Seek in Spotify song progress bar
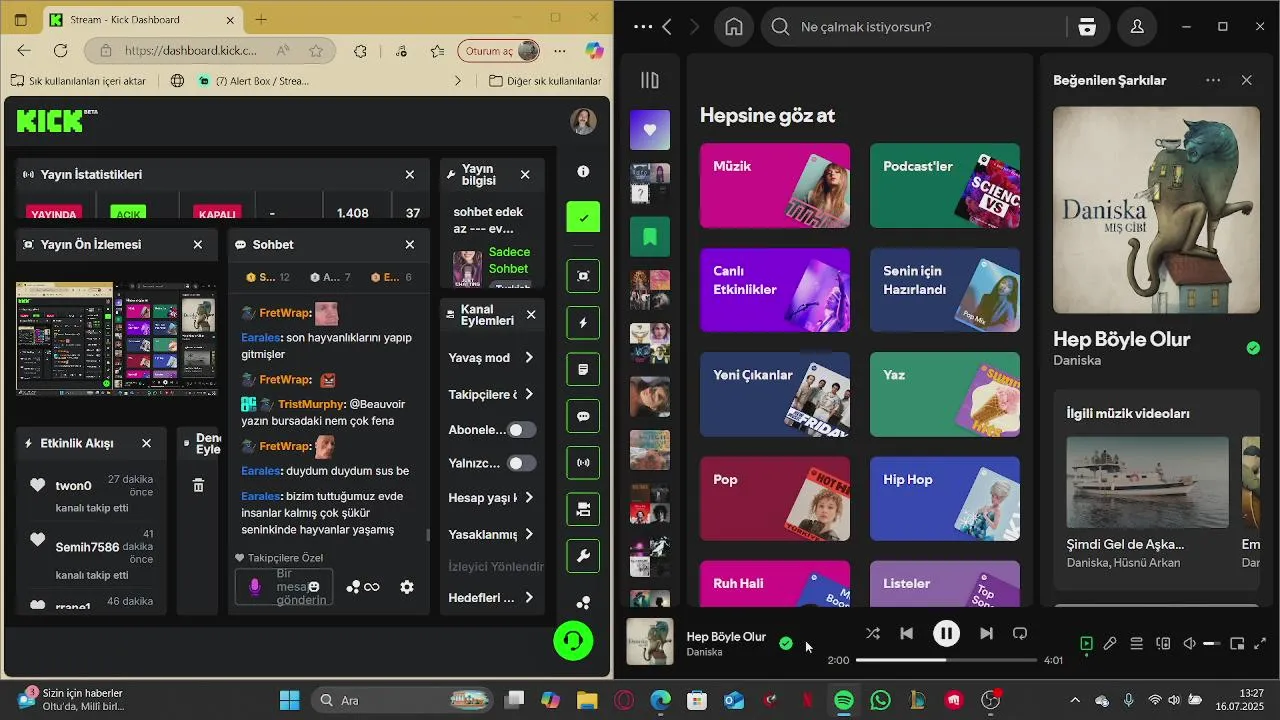Image resolution: width=1280 pixels, height=720 pixels. pos(946,660)
